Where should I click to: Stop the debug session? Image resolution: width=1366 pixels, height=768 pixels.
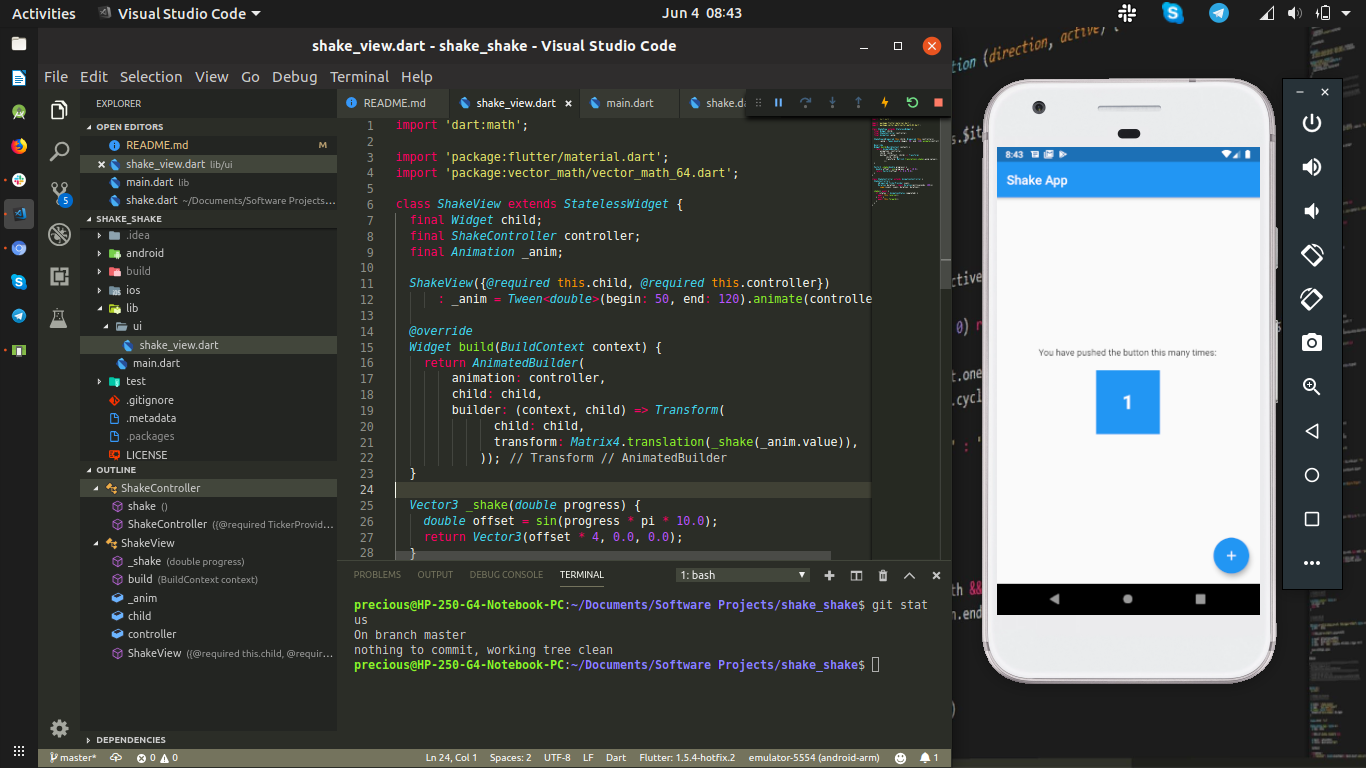point(938,102)
